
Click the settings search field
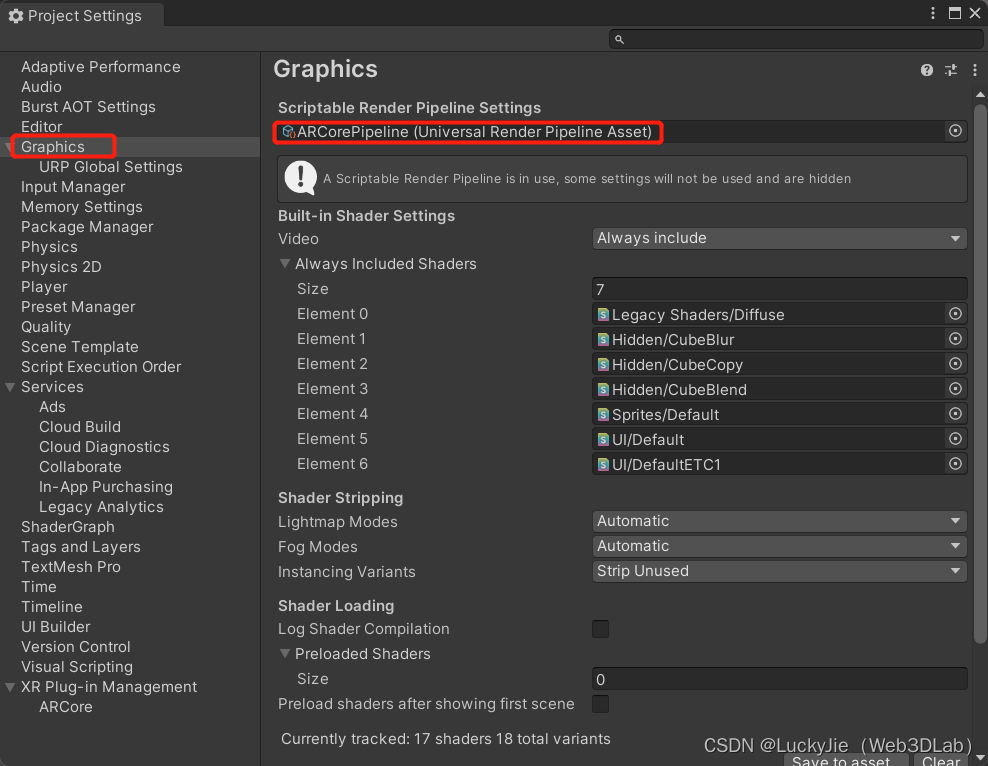click(x=796, y=40)
